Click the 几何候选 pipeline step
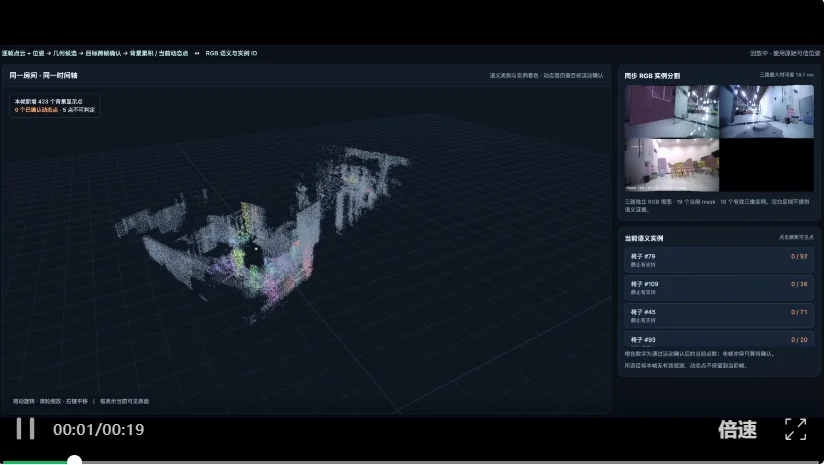This screenshot has width=825, height=465. (65, 53)
